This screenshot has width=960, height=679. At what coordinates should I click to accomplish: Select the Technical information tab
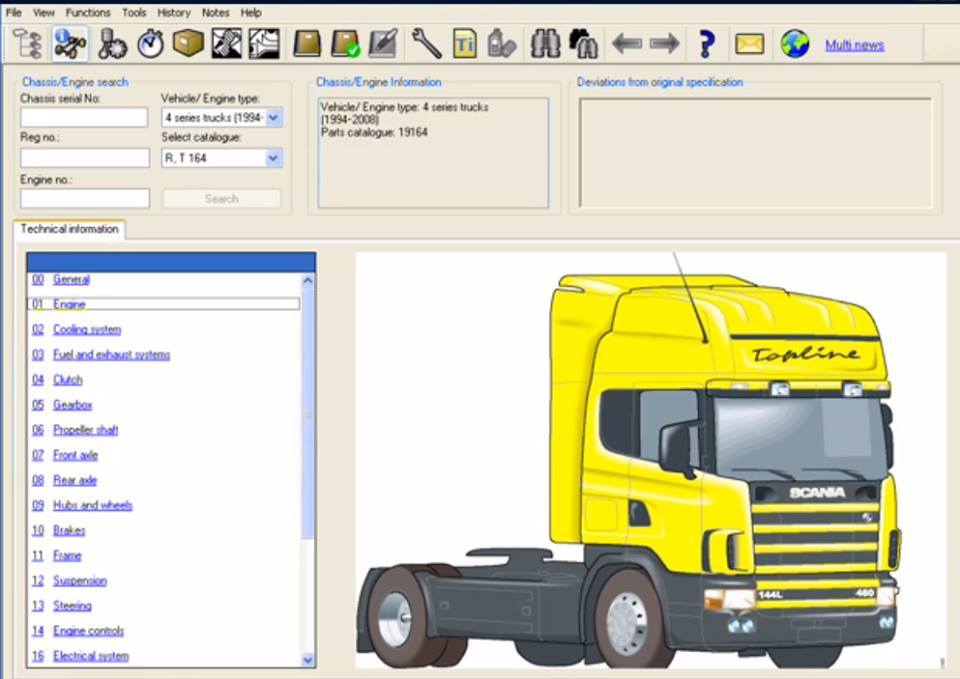click(x=69, y=229)
